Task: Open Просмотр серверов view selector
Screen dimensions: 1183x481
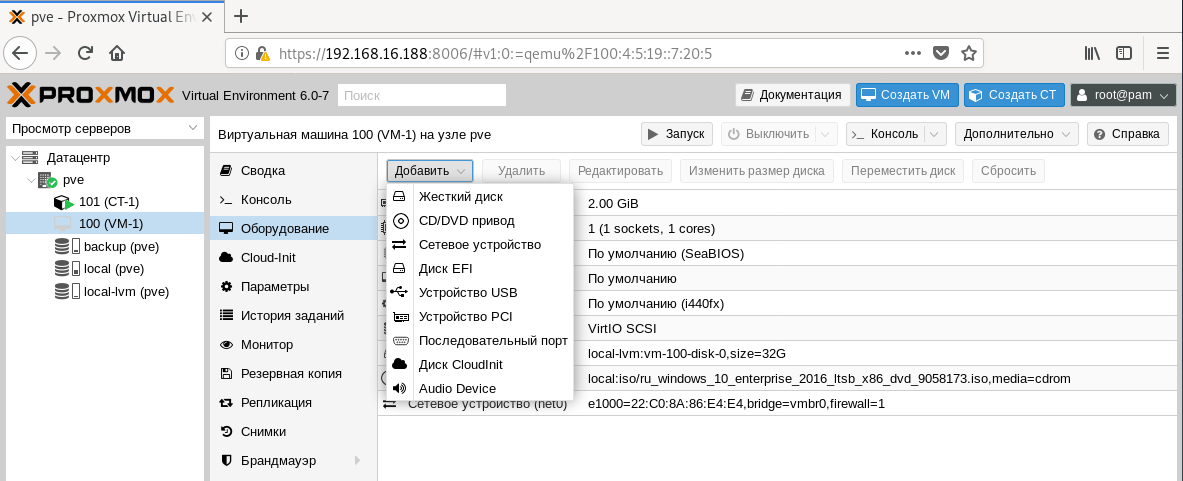Action: point(105,129)
